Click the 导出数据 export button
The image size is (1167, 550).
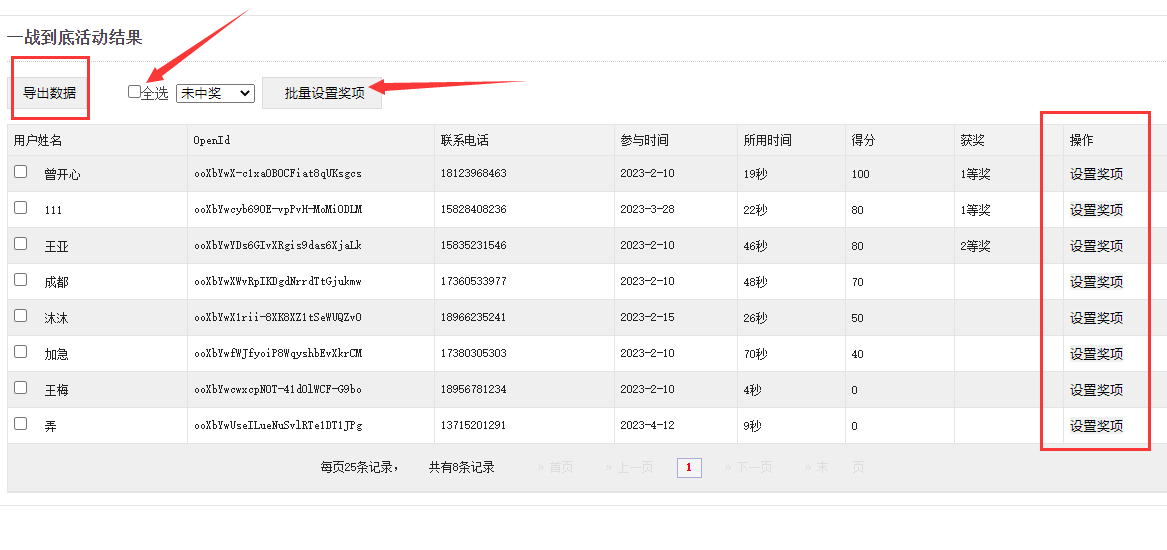click(x=49, y=93)
